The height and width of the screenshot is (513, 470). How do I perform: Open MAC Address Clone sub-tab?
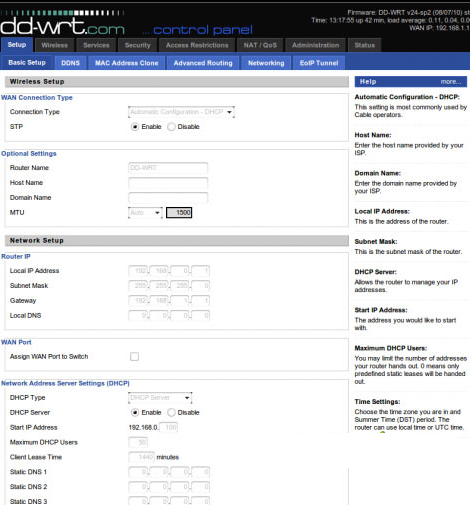tap(127, 63)
